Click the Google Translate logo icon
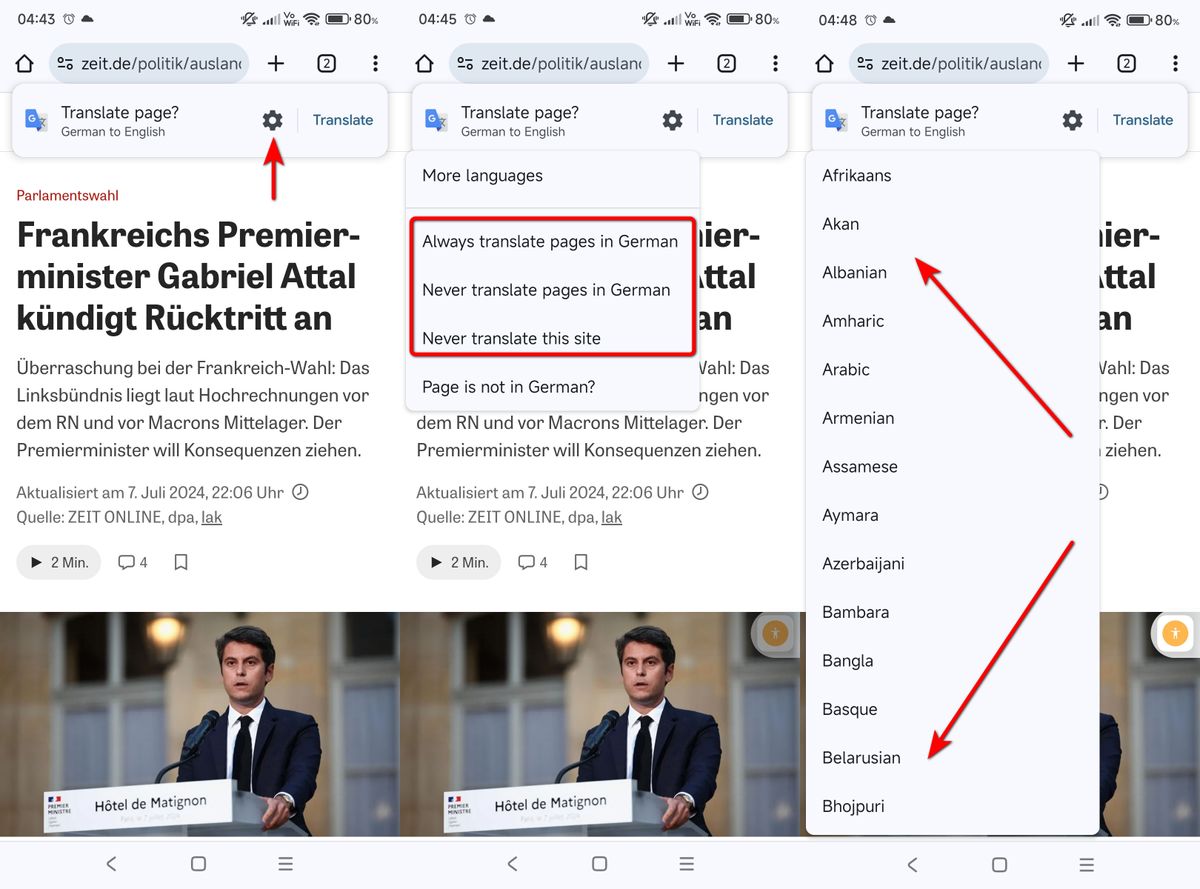Image resolution: width=1200 pixels, height=889 pixels. (x=36, y=119)
